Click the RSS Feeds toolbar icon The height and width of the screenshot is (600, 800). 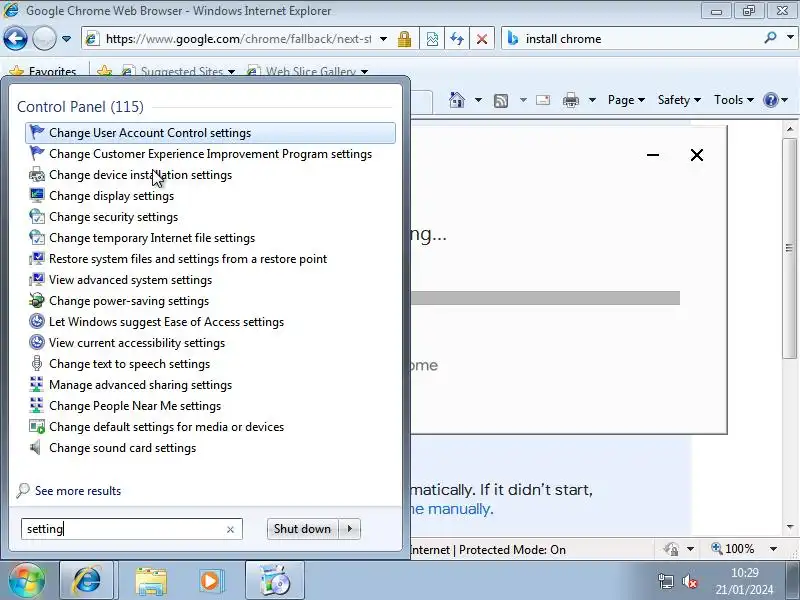click(x=501, y=100)
